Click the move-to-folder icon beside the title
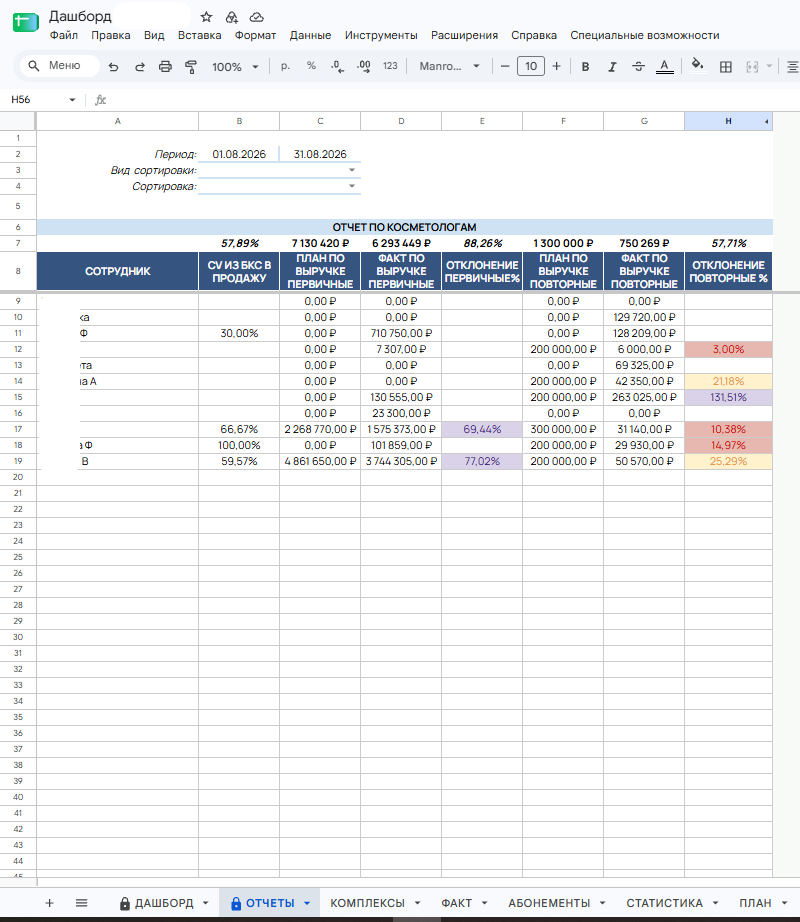The image size is (800, 922). (x=232, y=17)
